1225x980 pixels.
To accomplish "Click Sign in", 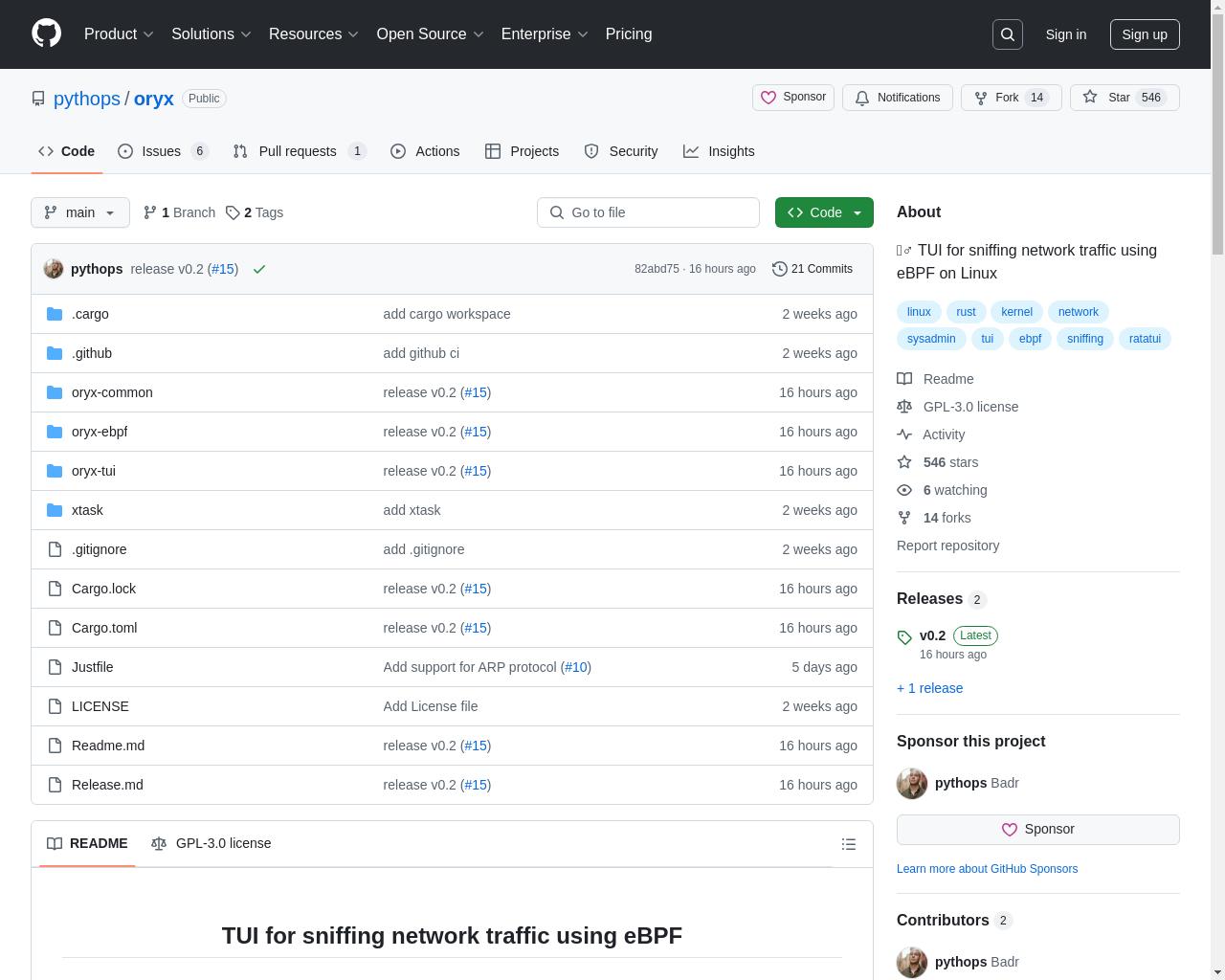I will (x=1065, y=34).
